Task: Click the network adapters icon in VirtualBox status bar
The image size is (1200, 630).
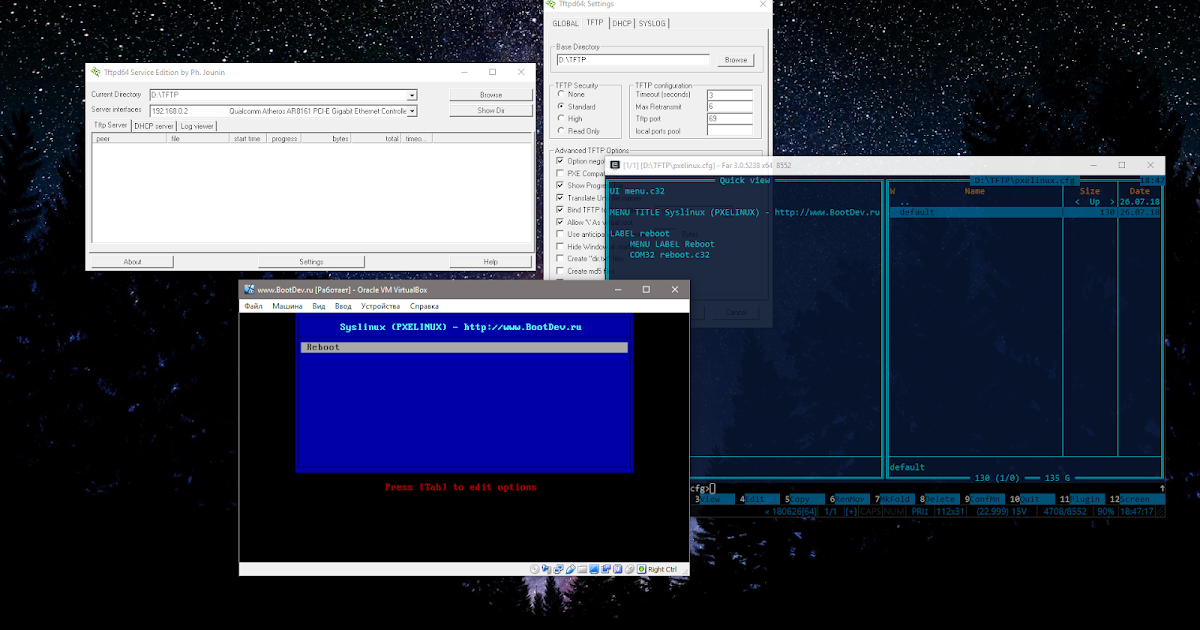Action: (x=558, y=569)
